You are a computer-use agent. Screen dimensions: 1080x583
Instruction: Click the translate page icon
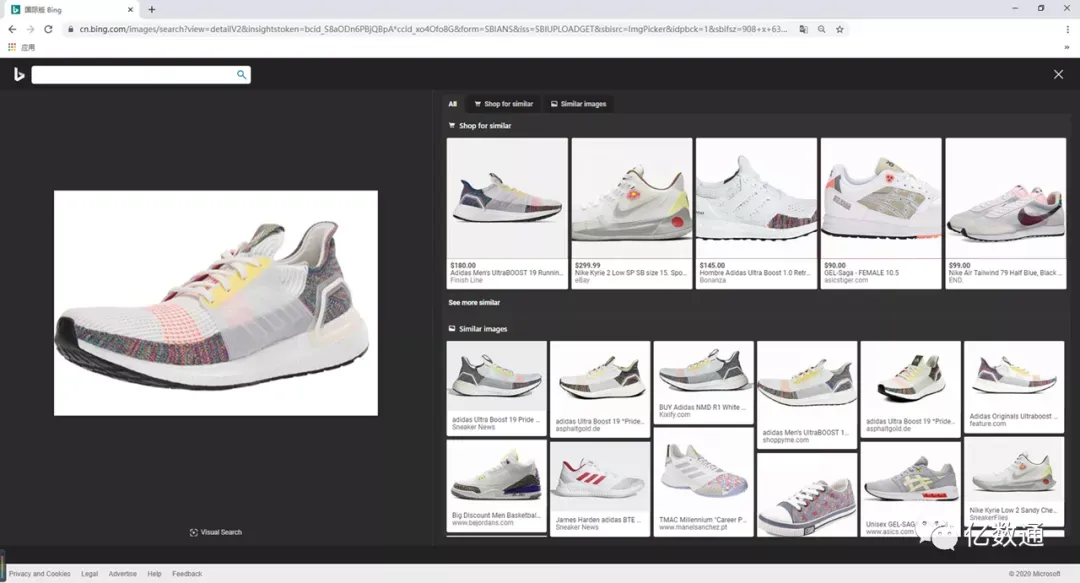click(803, 29)
